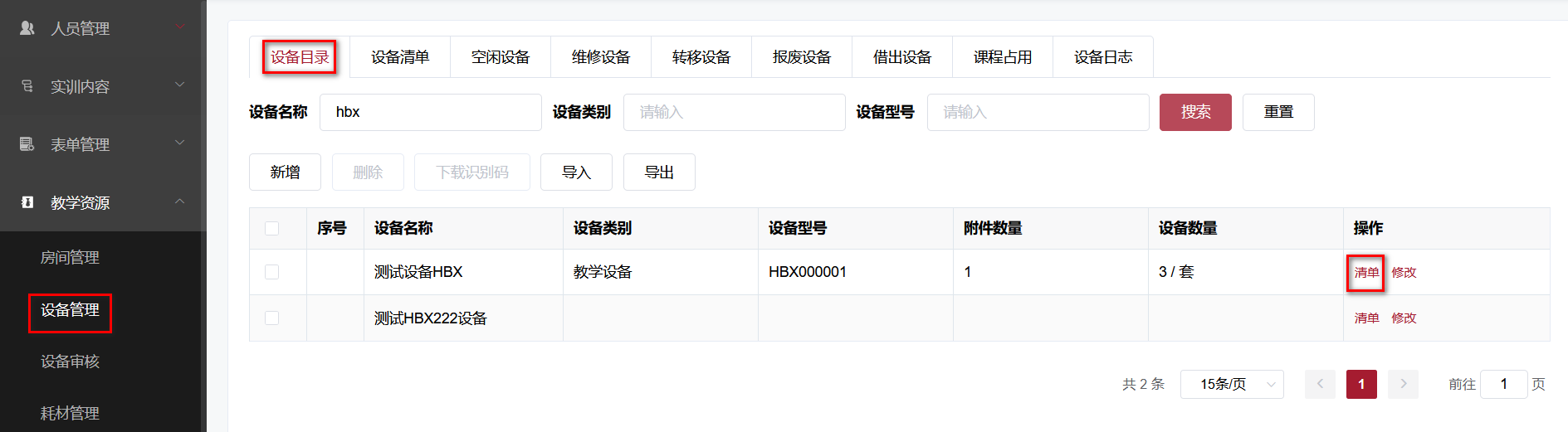Check the box for 测试设备HBX row
Image resolution: width=1568 pixels, height=432 pixels.
tap(271, 272)
